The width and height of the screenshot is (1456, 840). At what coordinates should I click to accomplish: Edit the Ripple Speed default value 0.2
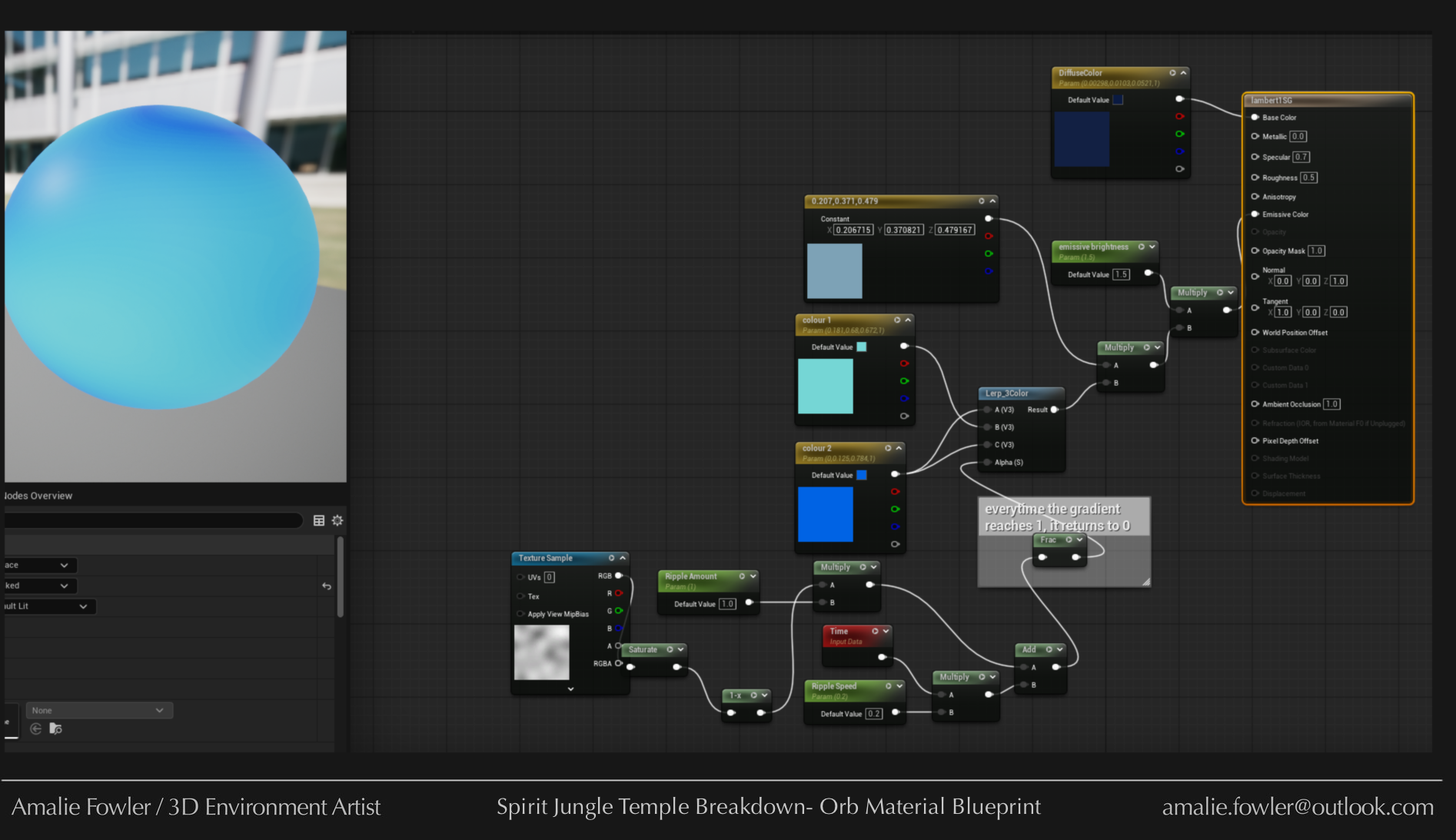(874, 714)
